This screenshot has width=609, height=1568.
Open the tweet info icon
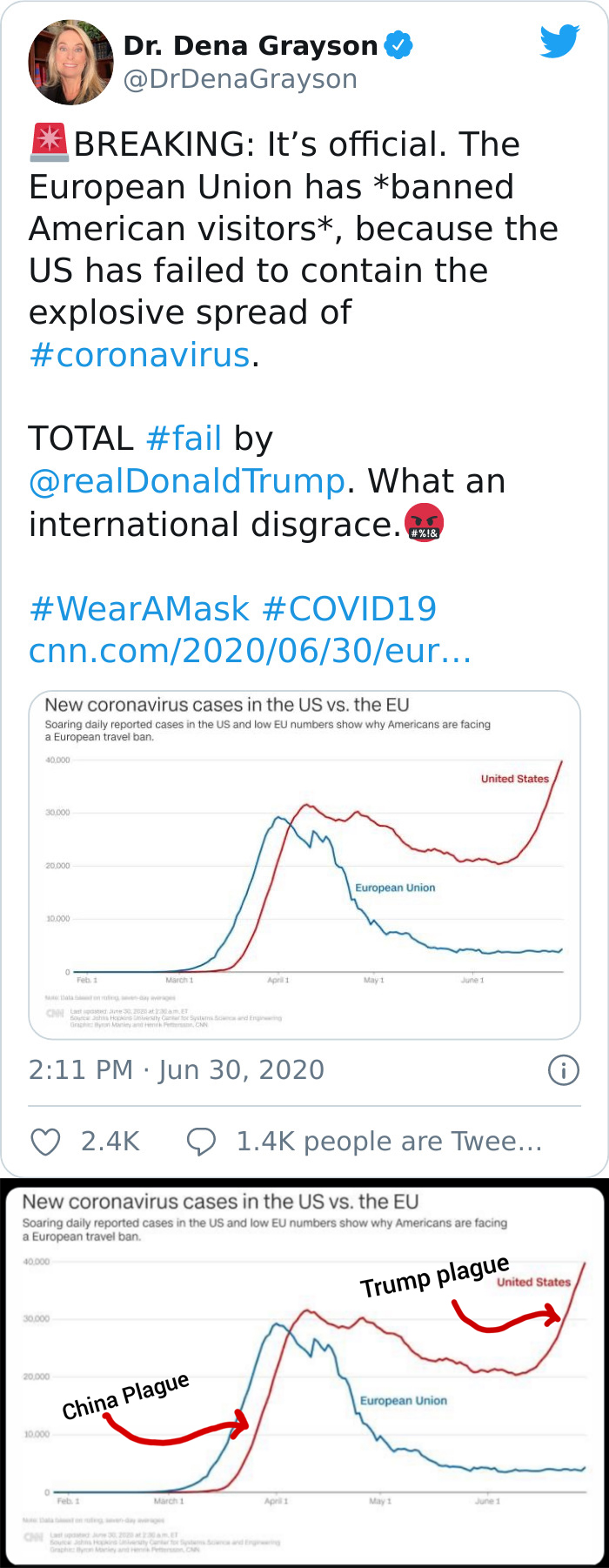coord(563,1071)
